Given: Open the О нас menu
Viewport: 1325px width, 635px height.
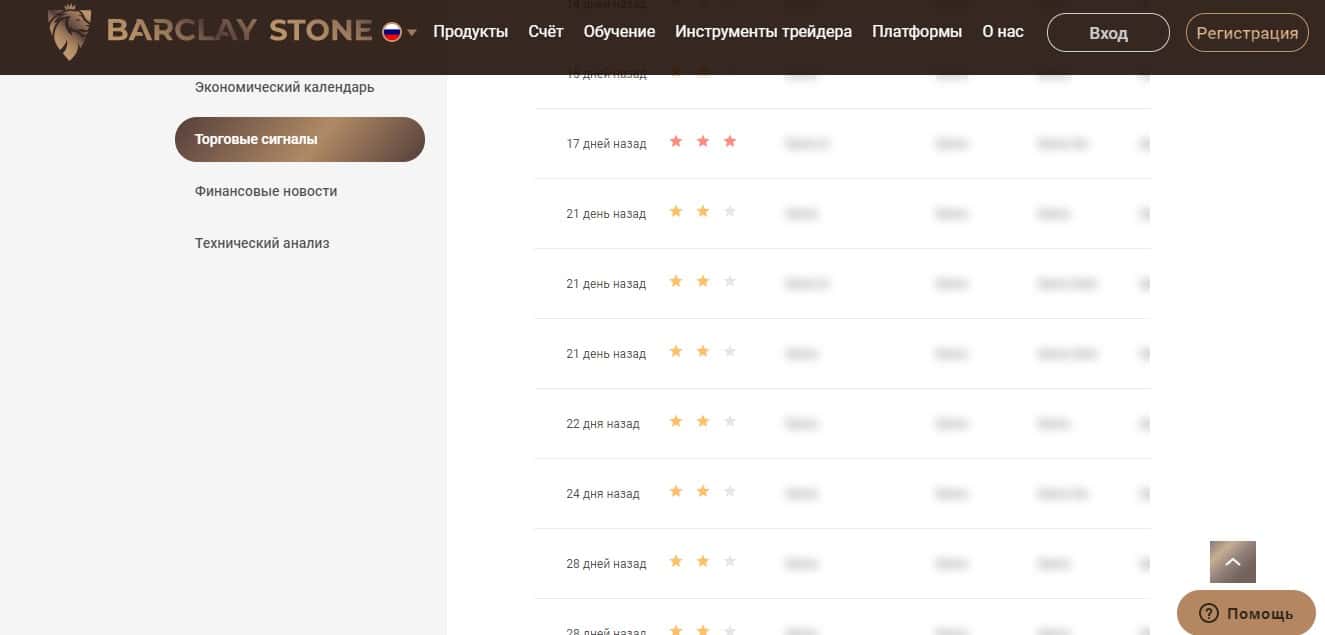Looking at the screenshot, I should coord(1003,32).
